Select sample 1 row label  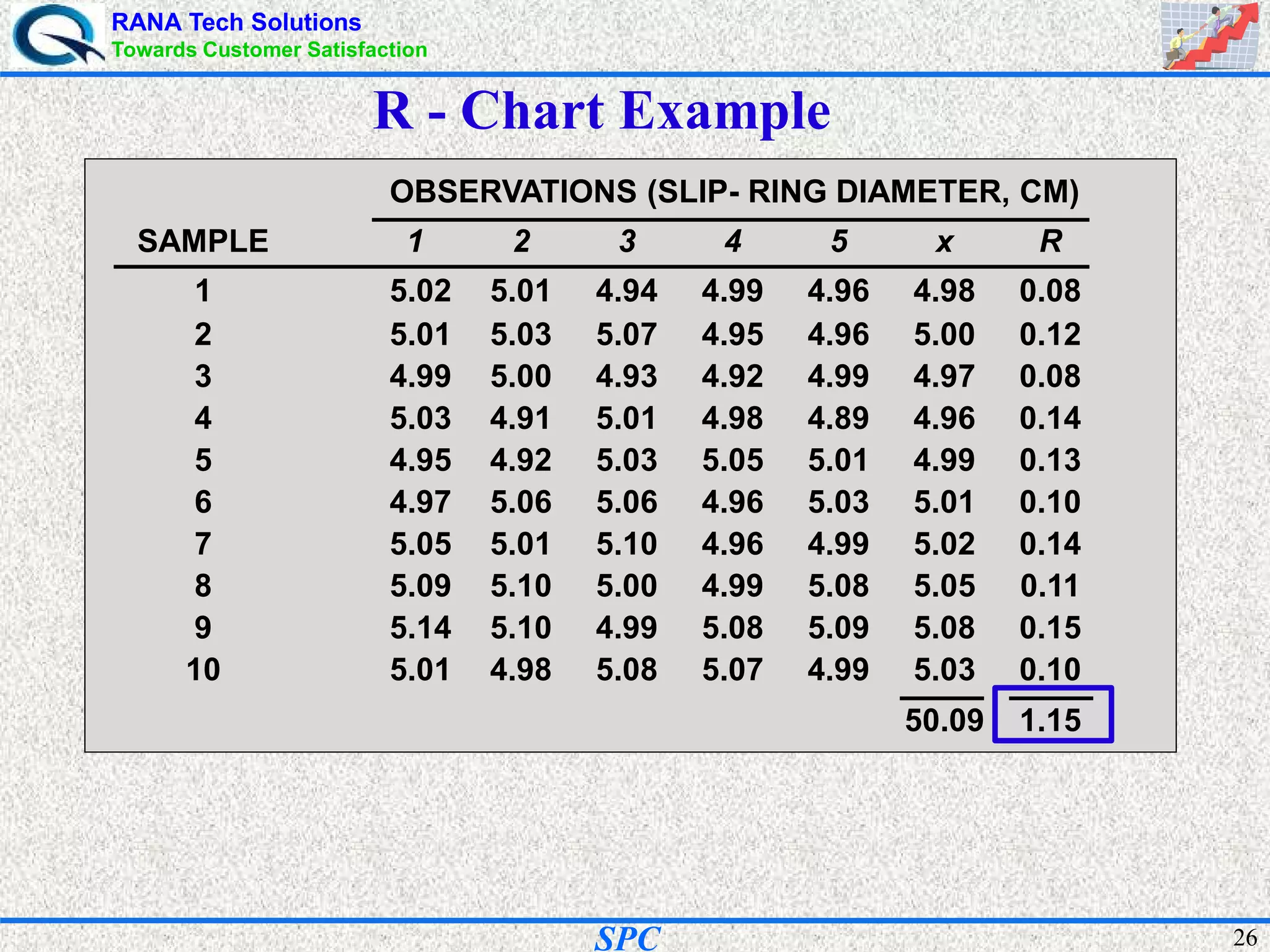coord(203,291)
